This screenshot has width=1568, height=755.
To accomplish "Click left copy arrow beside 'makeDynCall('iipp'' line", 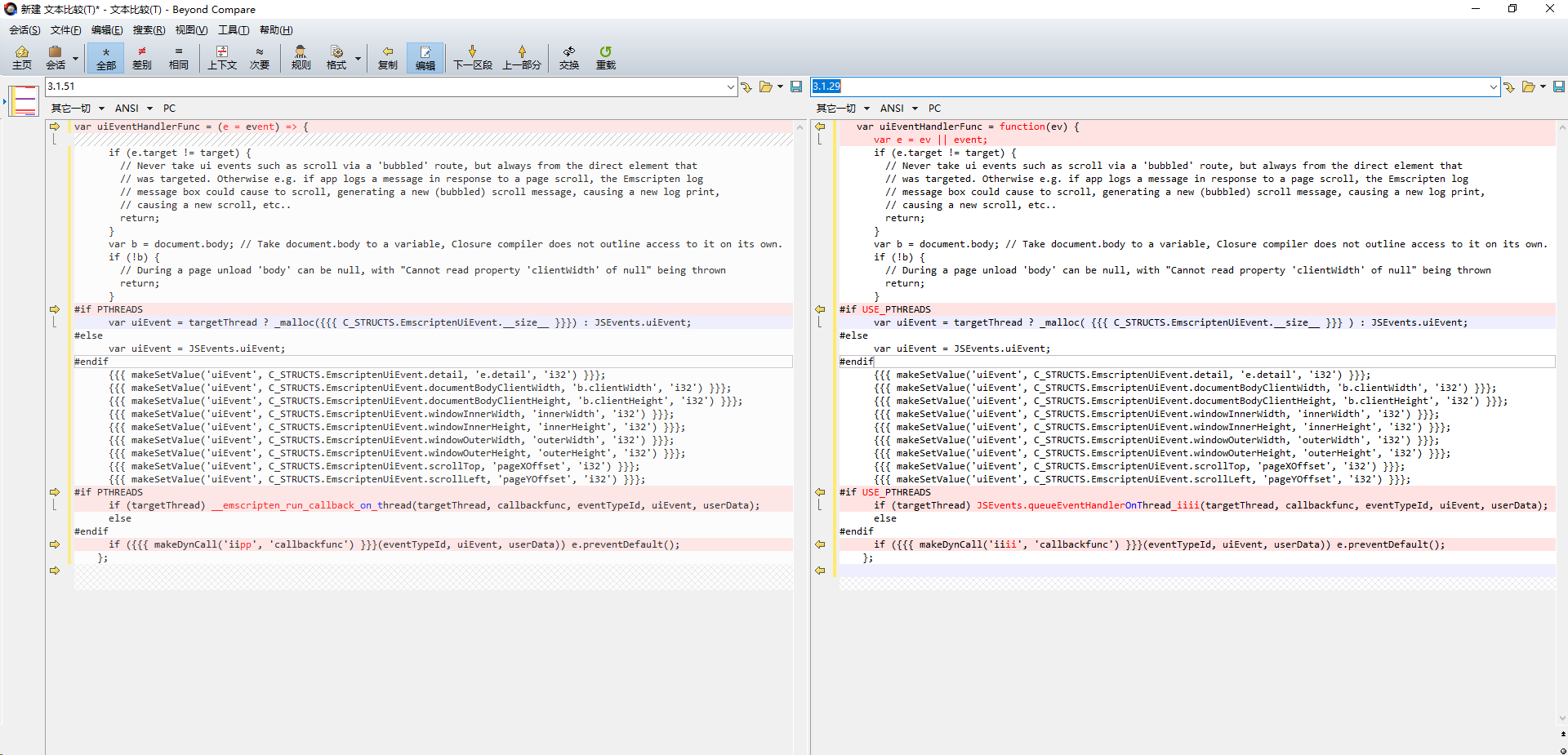I will click(55, 544).
